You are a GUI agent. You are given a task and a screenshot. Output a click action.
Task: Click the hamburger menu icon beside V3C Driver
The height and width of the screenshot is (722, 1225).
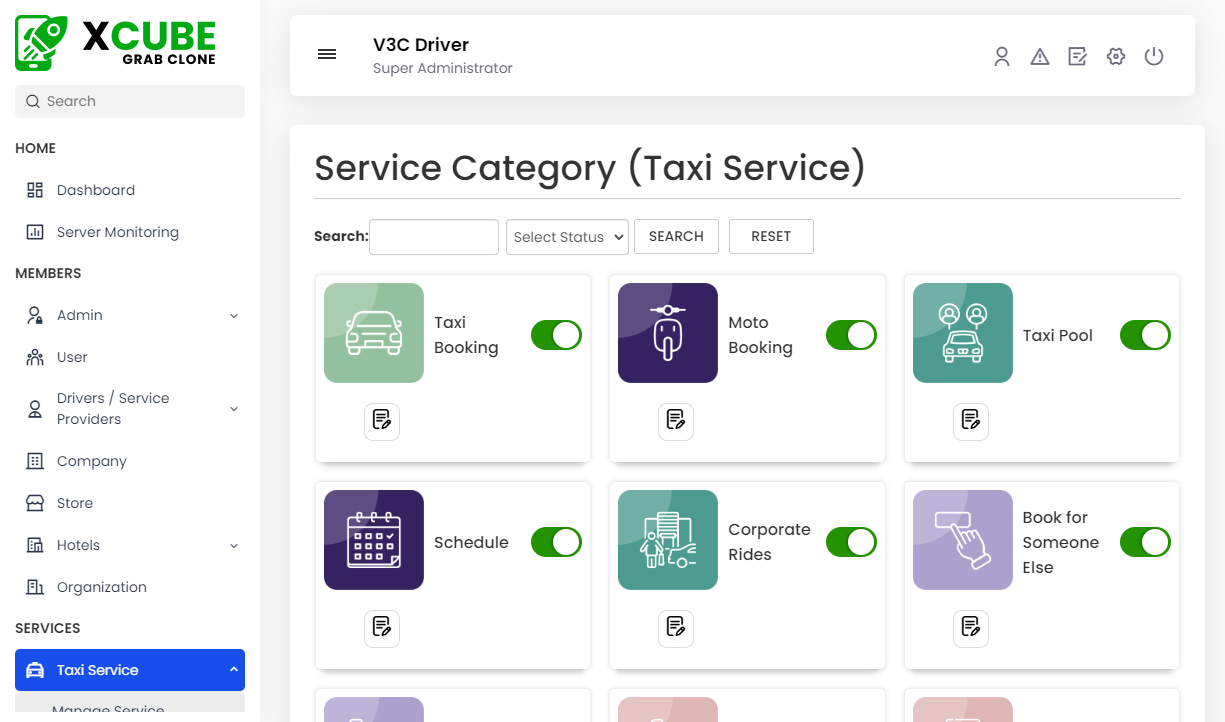point(327,54)
